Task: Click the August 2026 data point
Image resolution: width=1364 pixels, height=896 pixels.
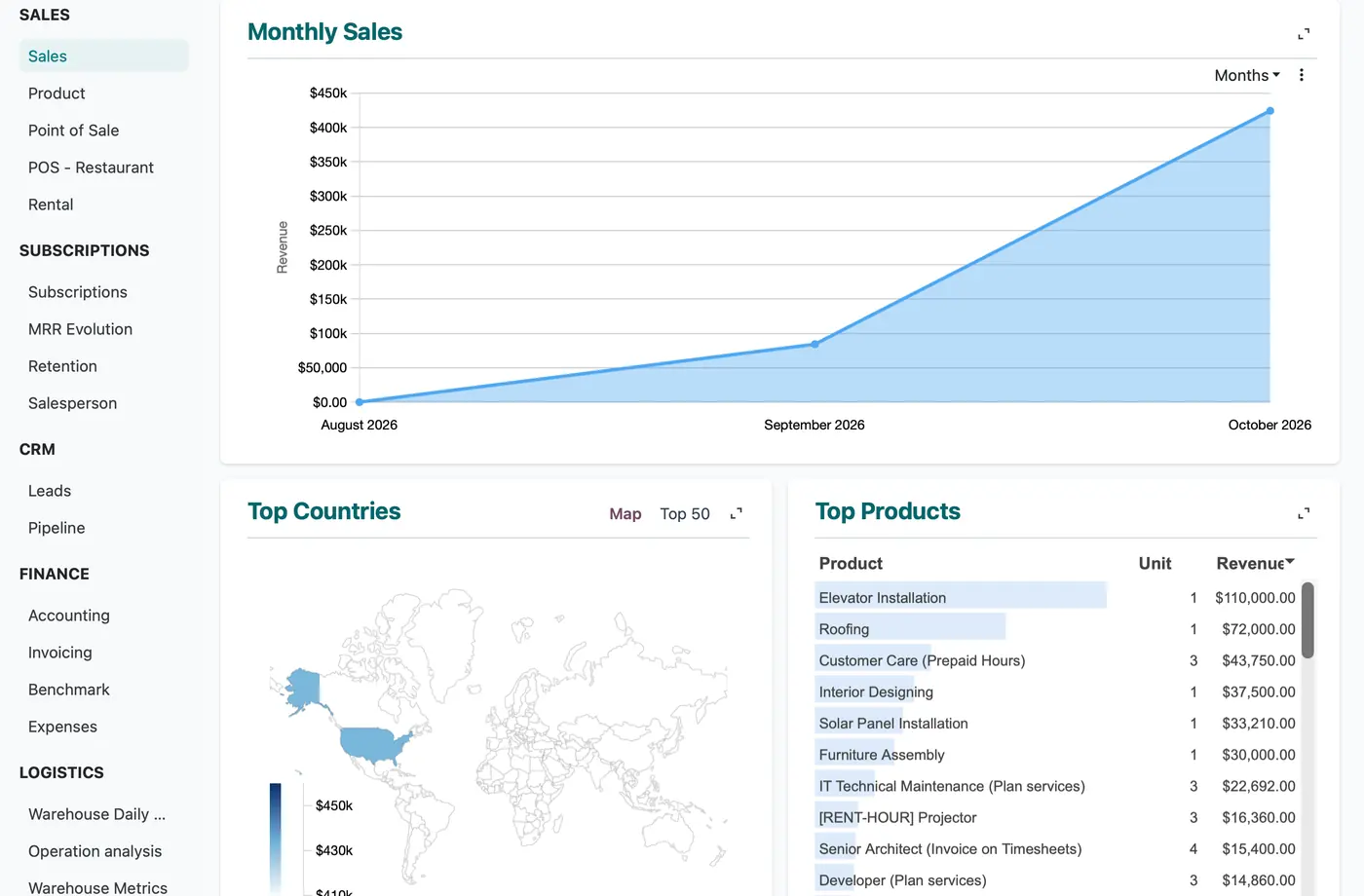Action: tap(360, 401)
